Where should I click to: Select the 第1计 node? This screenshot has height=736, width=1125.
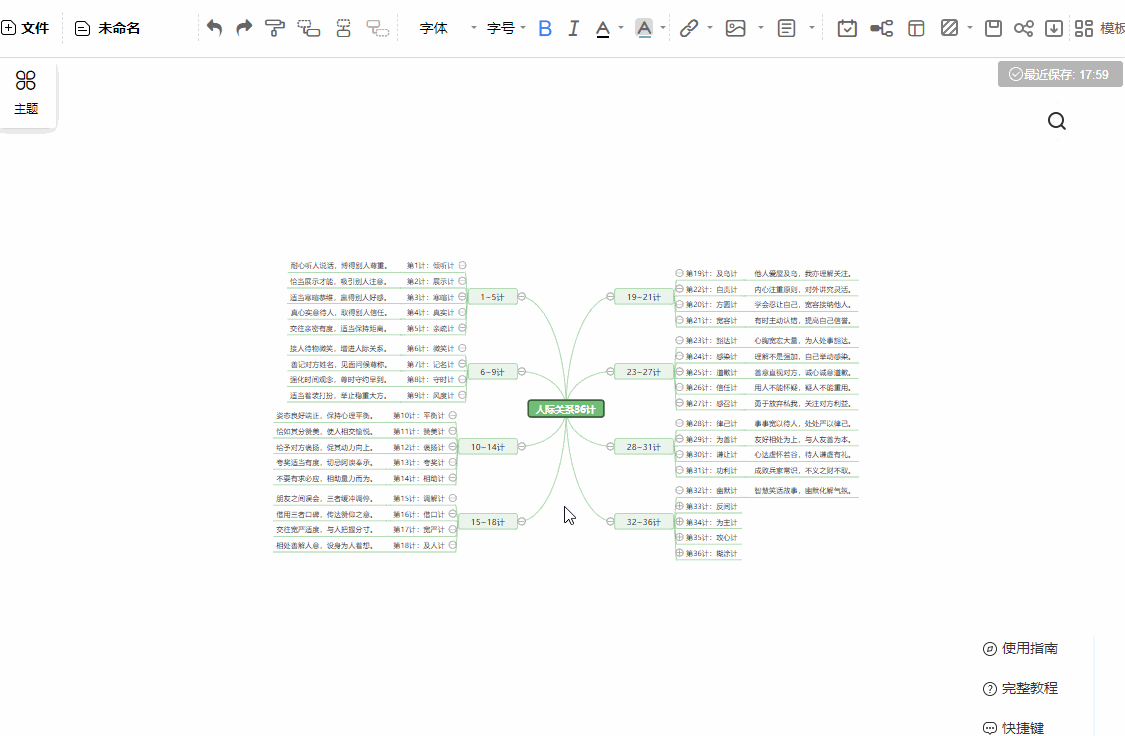coord(430,265)
